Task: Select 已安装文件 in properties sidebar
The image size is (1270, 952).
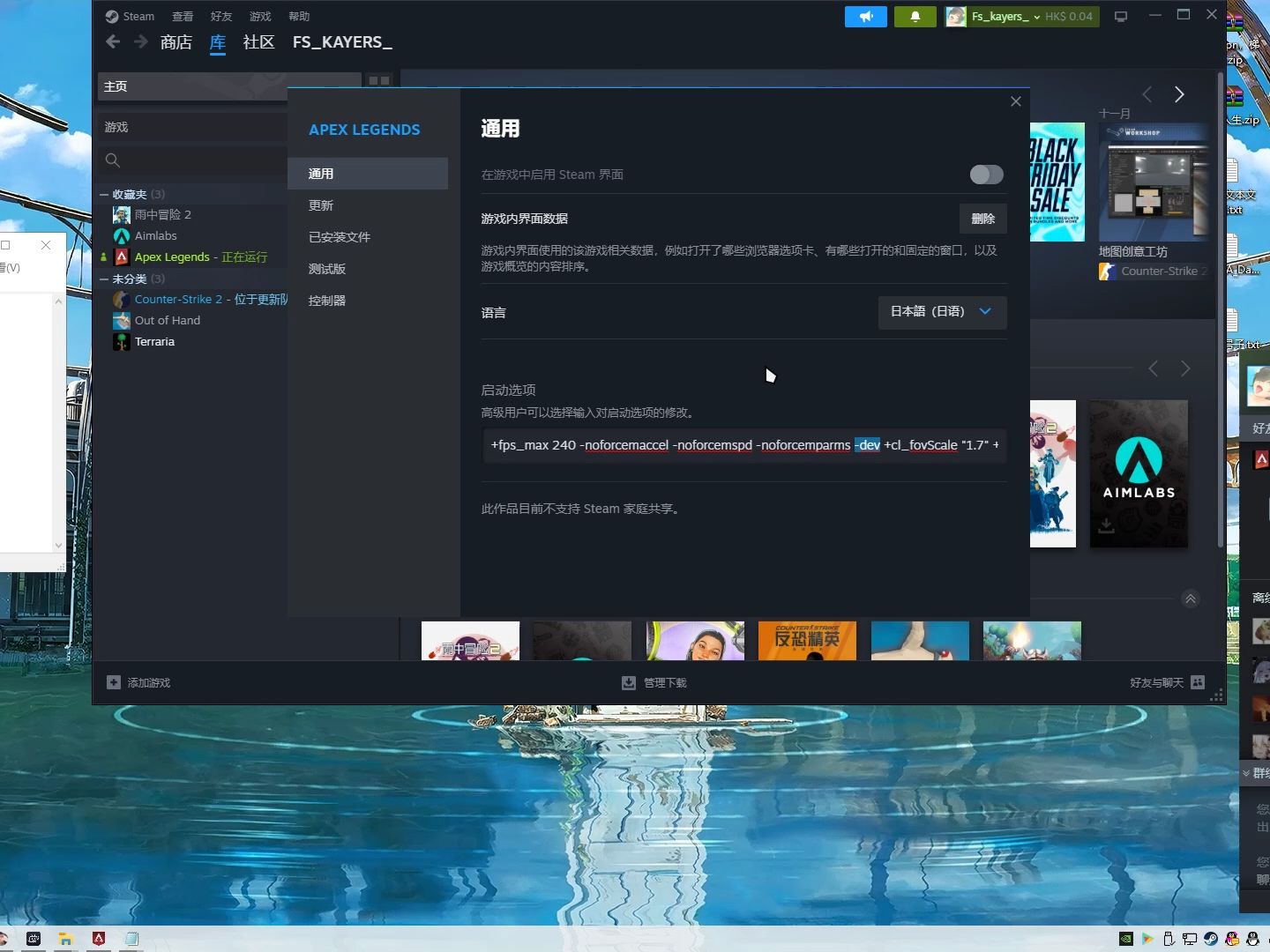Action: [x=368, y=237]
